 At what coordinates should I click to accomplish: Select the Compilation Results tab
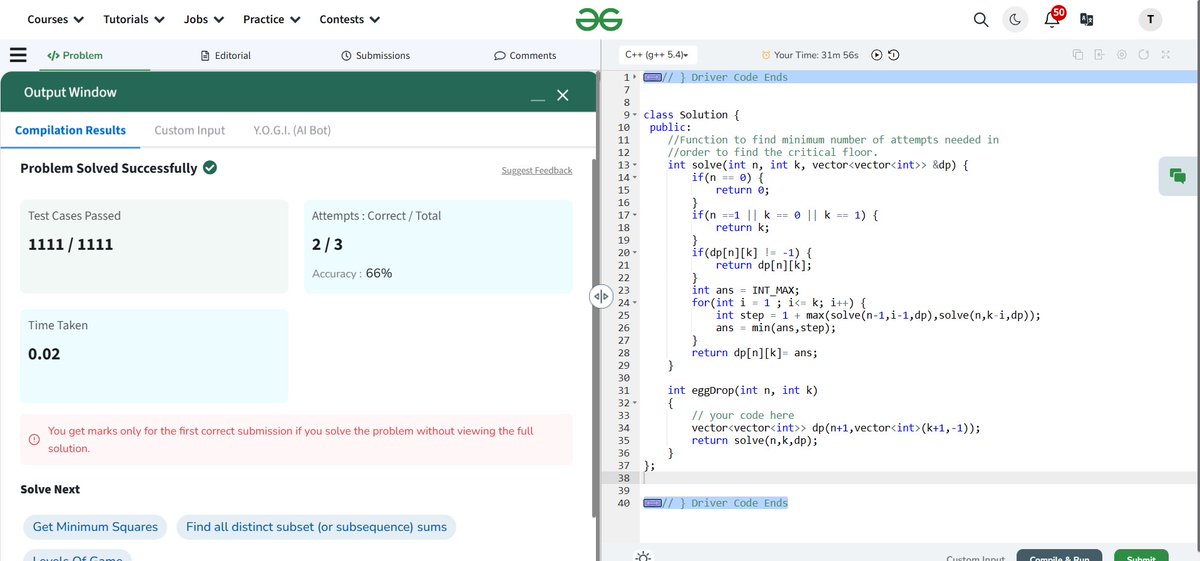70,130
